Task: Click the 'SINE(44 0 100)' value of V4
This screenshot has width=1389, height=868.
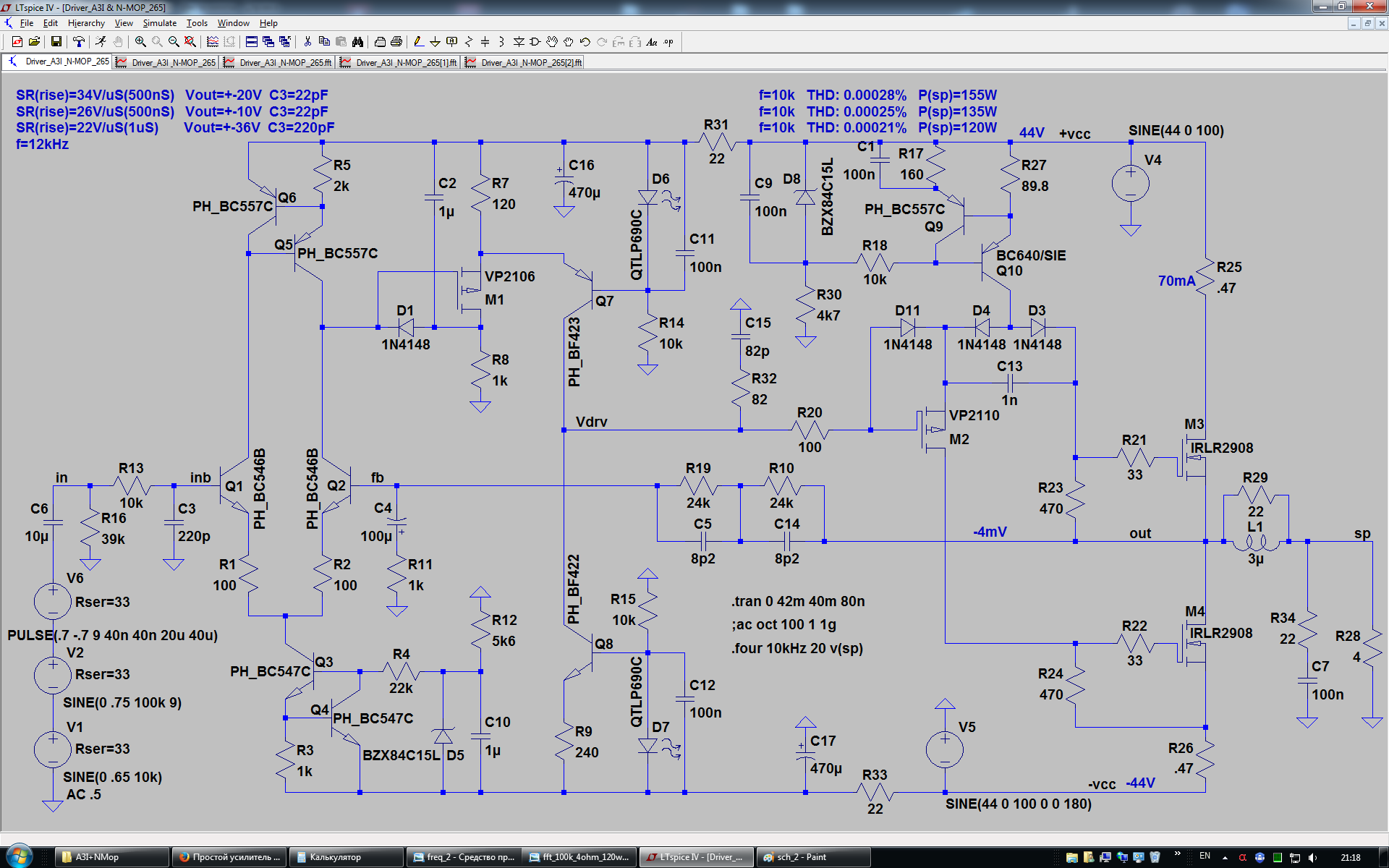Action: [1176, 131]
